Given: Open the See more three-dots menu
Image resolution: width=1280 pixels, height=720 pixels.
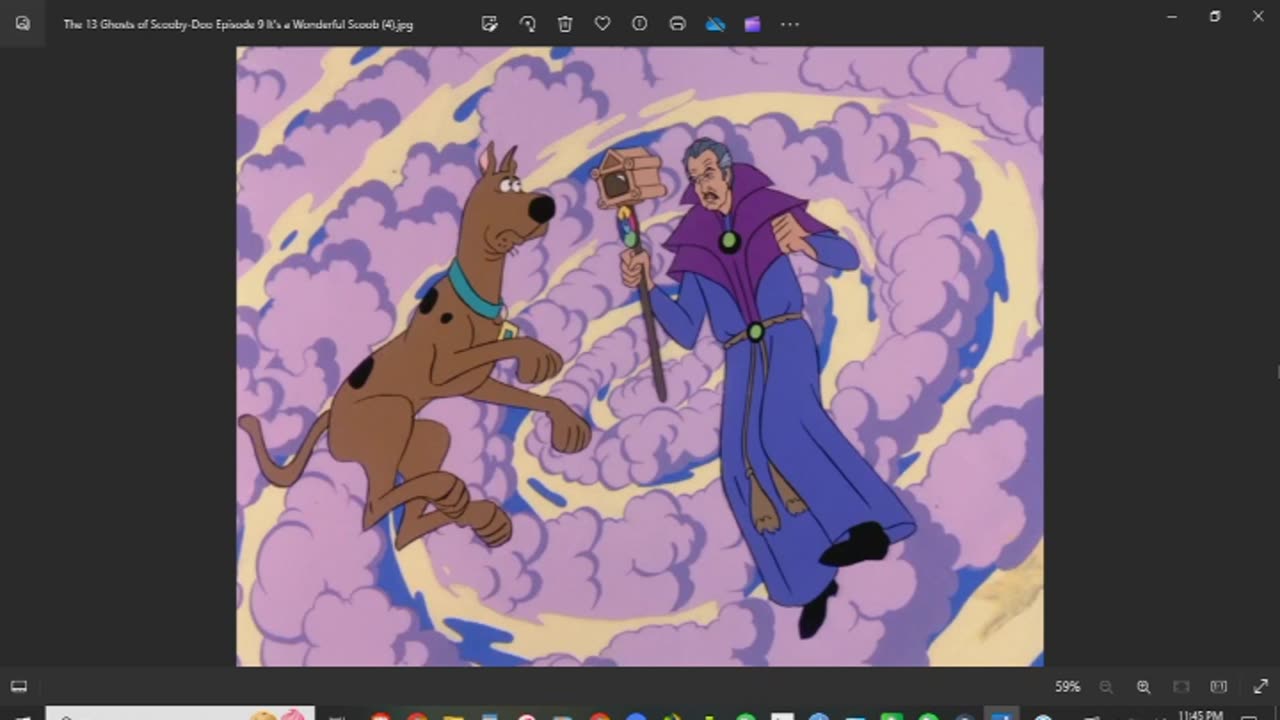Looking at the screenshot, I should [x=790, y=24].
